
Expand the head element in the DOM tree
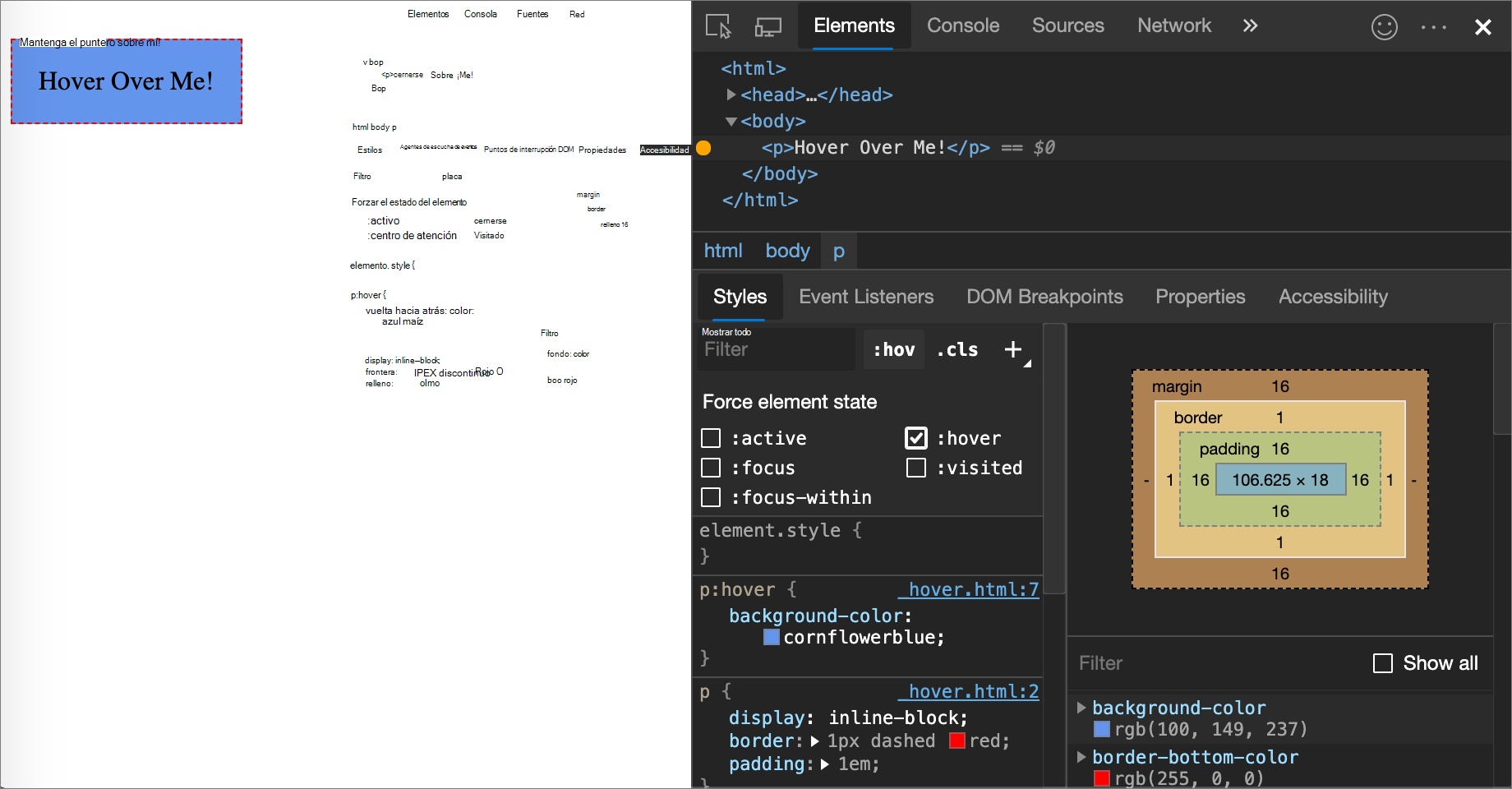(731, 95)
